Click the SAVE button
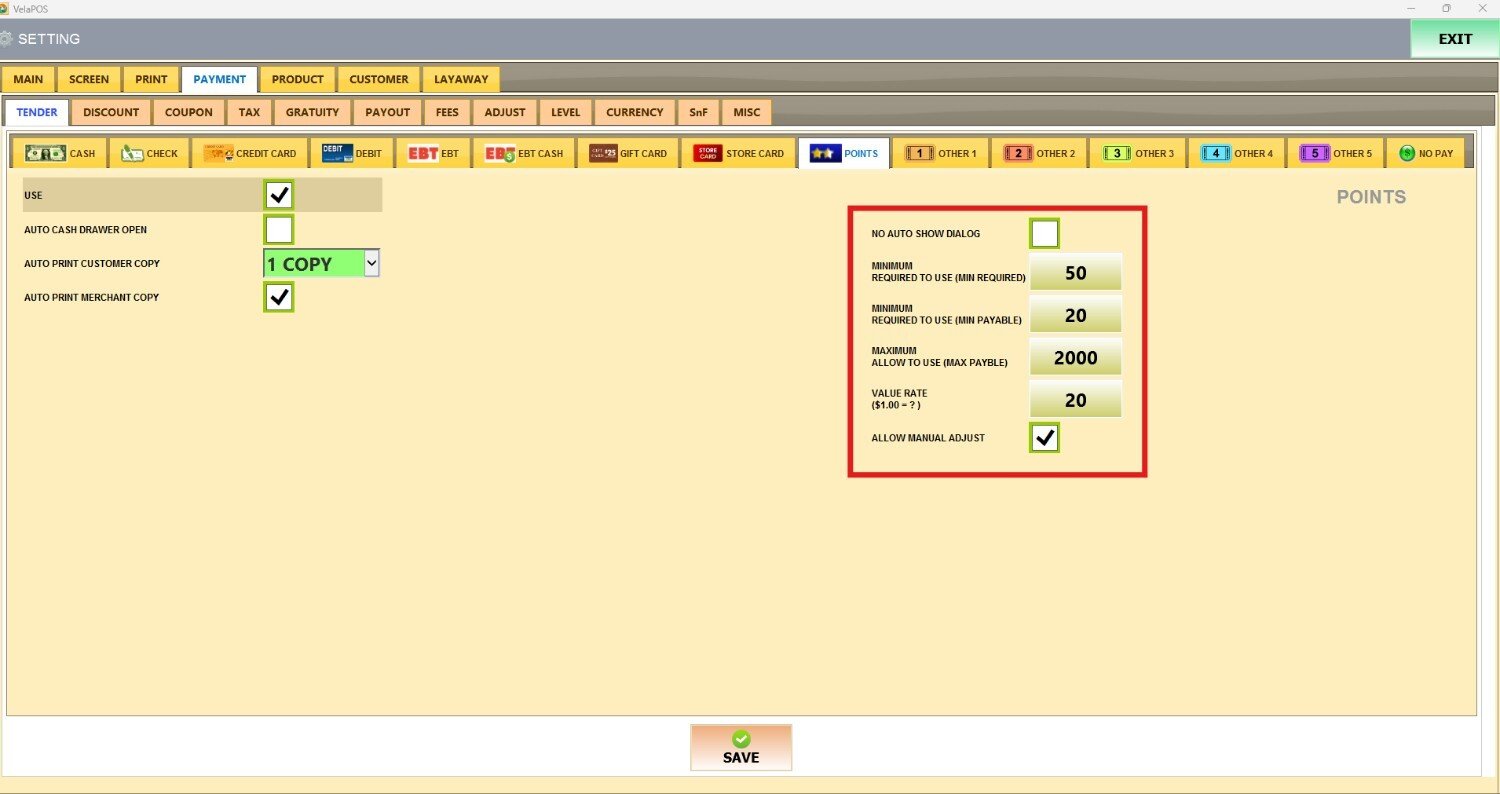Viewport: 1500px width, 794px height. pos(740,747)
